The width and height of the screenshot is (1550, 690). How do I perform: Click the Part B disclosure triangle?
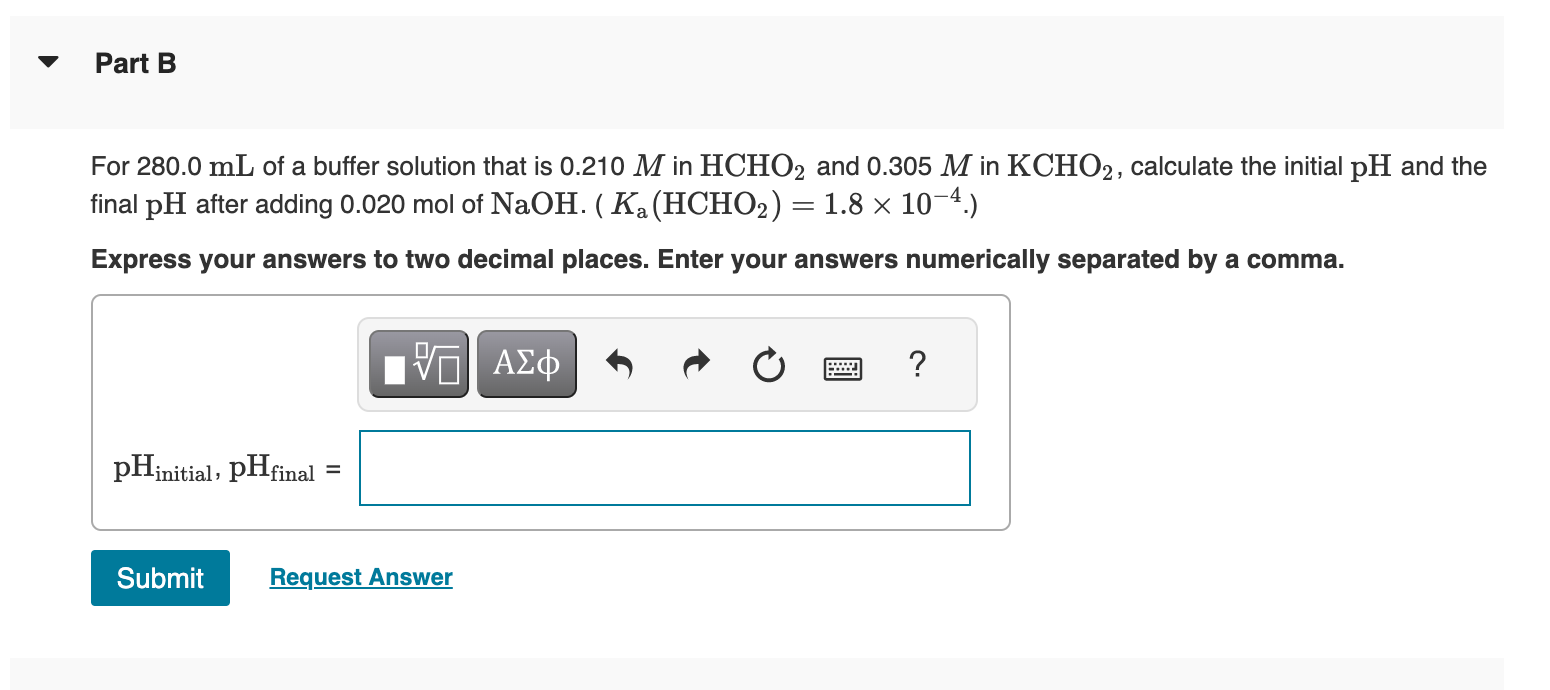click(48, 62)
